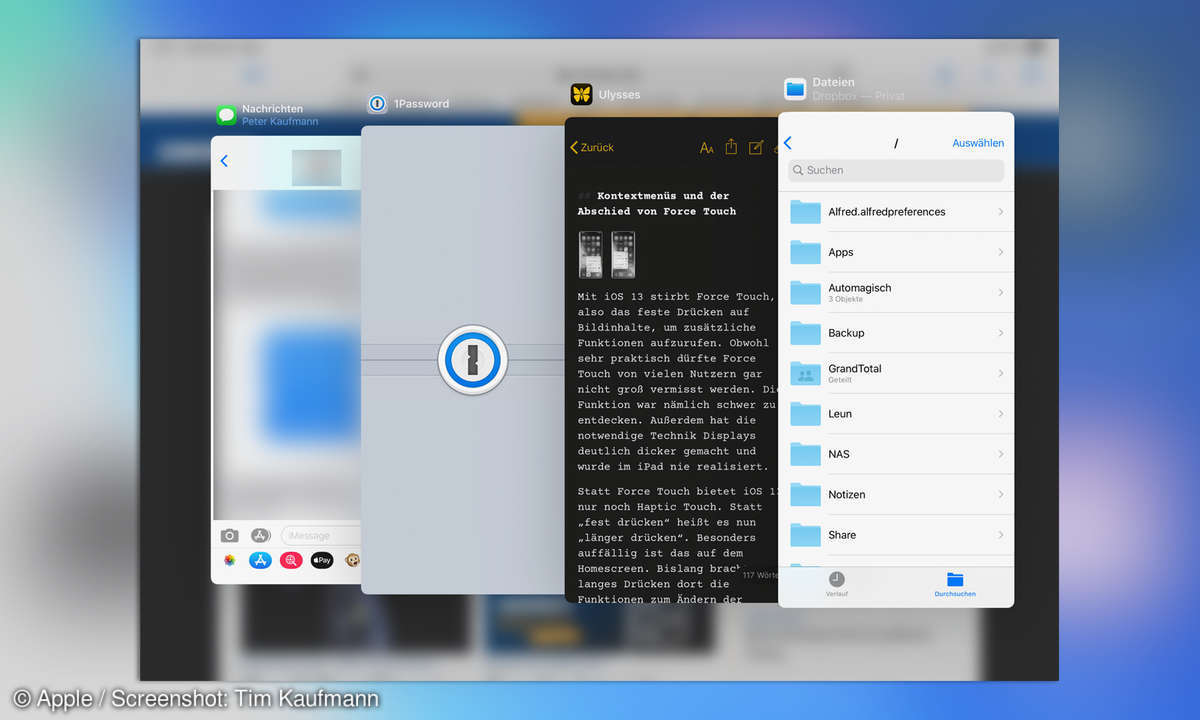Expand chevron on Share row
Screen dimensions: 1200x720
(x=1000, y=535)
